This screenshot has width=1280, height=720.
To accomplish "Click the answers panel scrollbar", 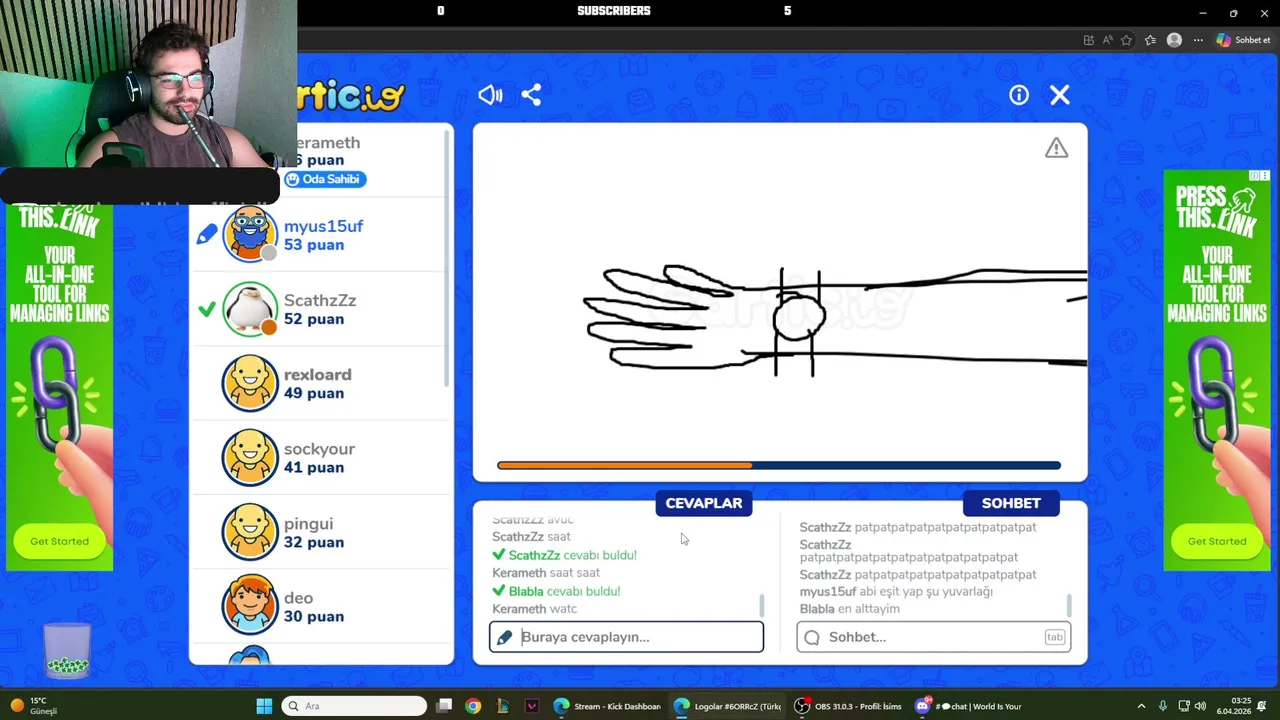I will pyautogui.click(x=762, y=605).
